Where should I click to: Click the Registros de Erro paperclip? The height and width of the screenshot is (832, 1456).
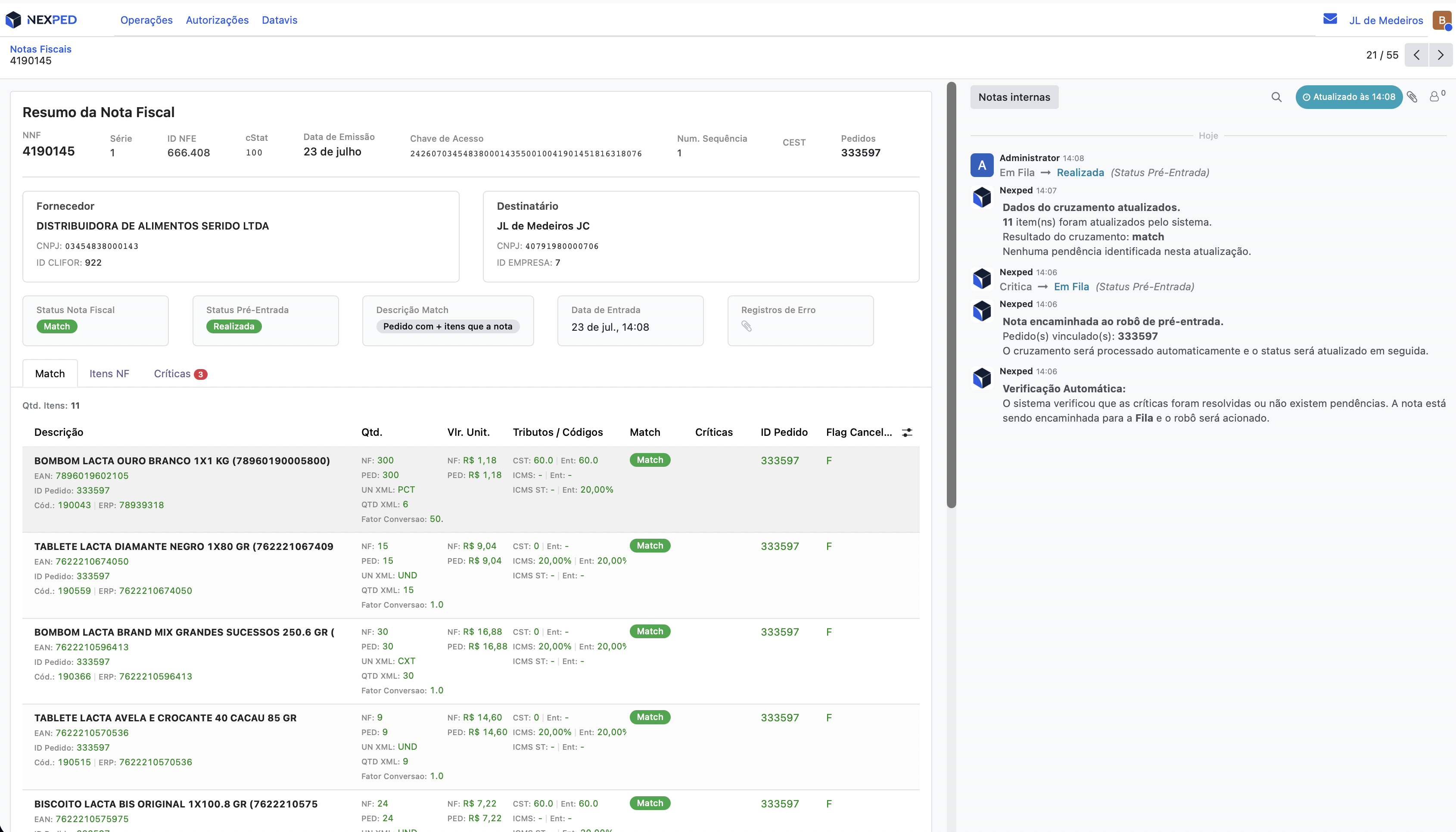click(x=746, y=326)
